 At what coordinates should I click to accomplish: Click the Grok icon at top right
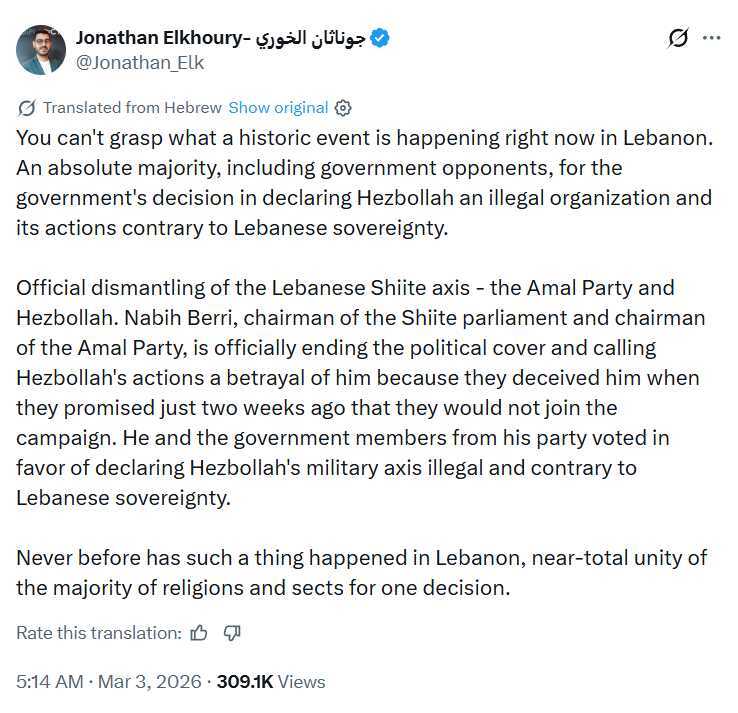677,38
